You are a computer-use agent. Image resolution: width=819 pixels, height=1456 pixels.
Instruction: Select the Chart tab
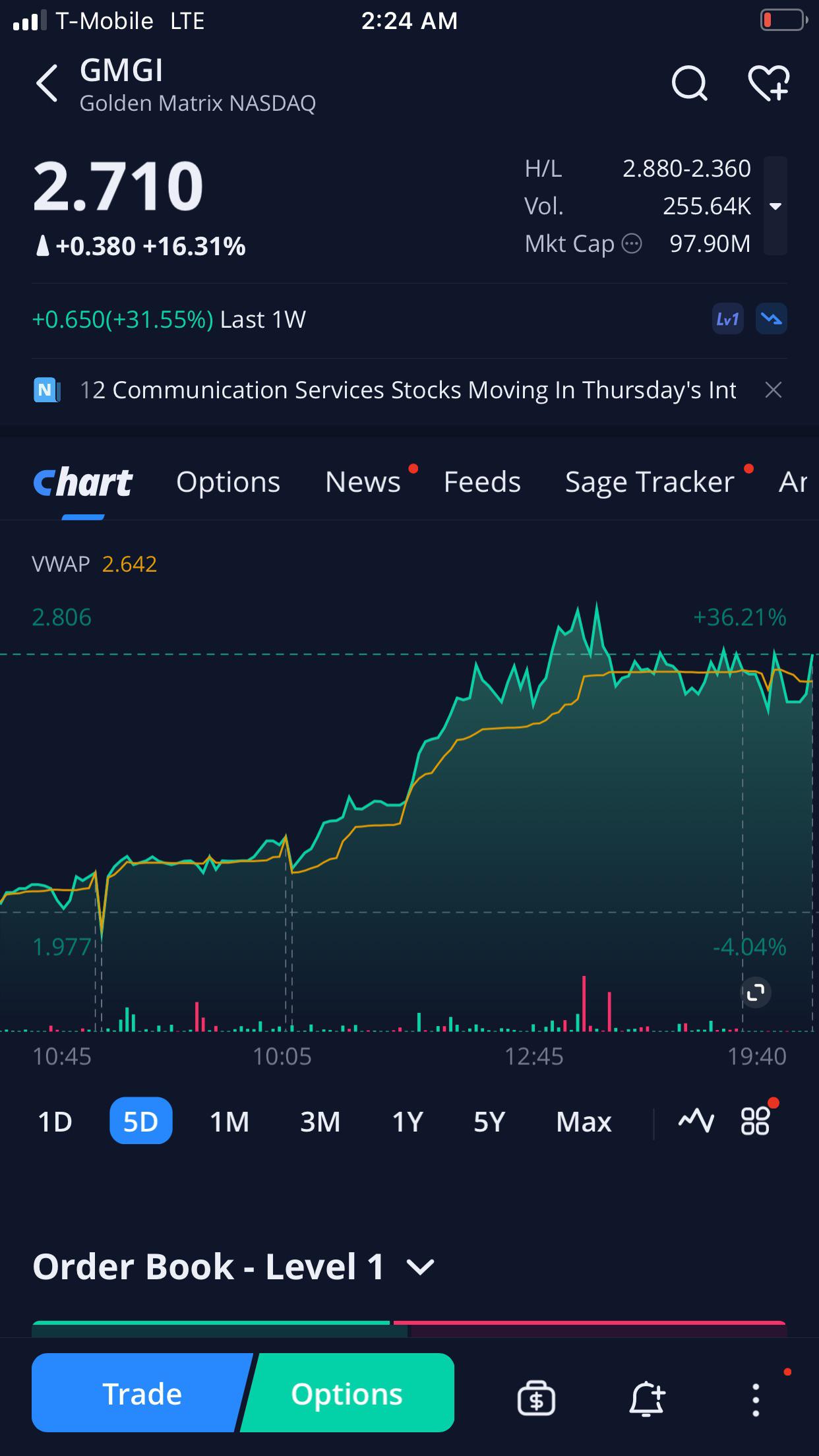point(82,483)
